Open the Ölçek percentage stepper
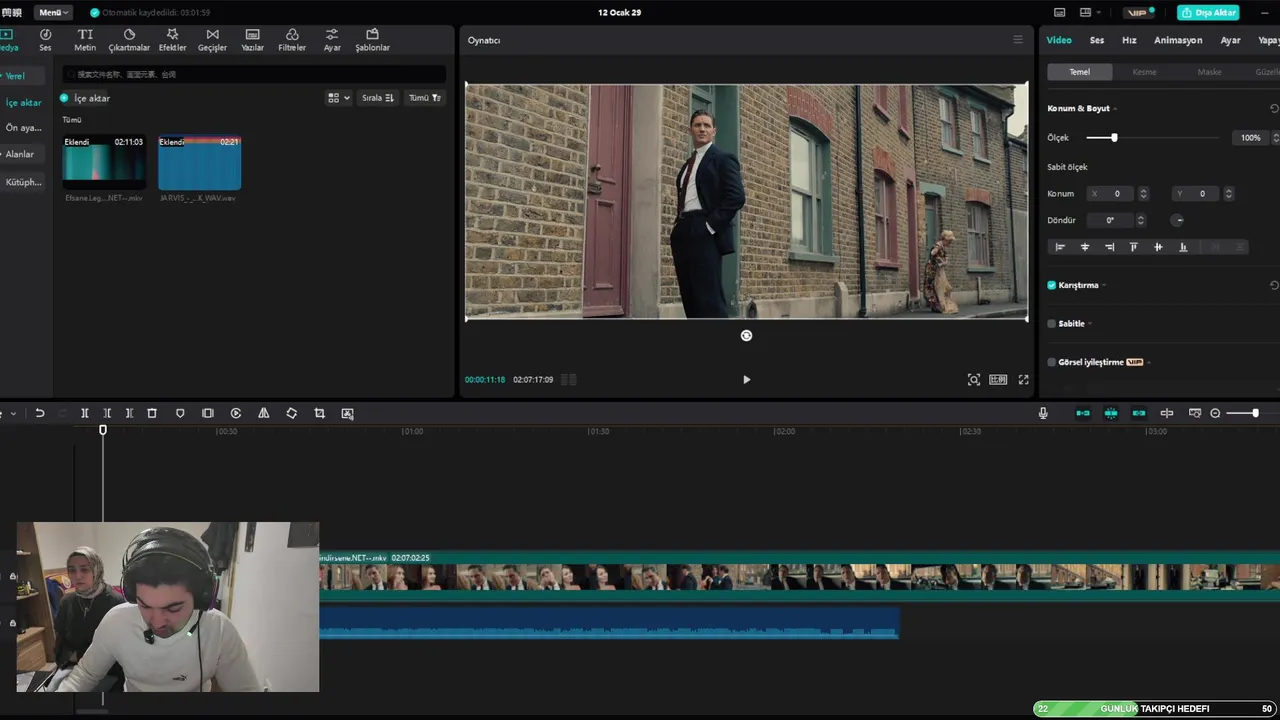This screenshot has width=1280, height=720. [x=1275, y=138]
